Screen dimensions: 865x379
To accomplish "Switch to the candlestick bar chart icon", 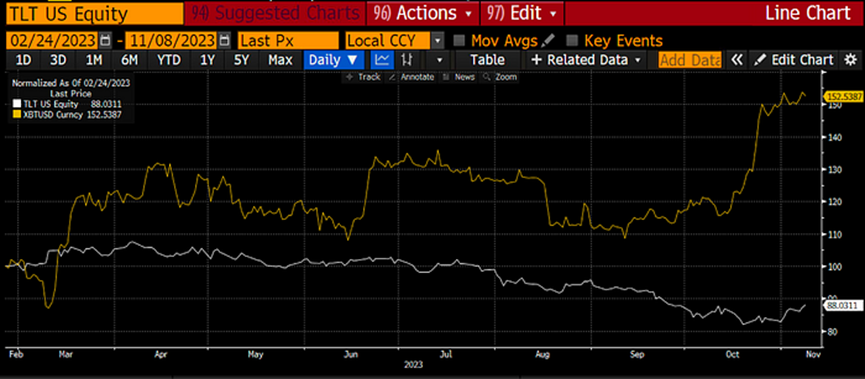I will click(407, 60).
